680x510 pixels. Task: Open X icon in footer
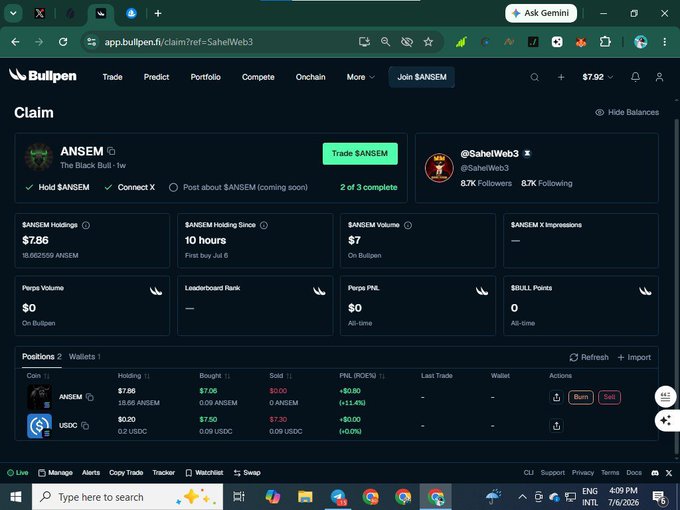[x=669, y=473]
